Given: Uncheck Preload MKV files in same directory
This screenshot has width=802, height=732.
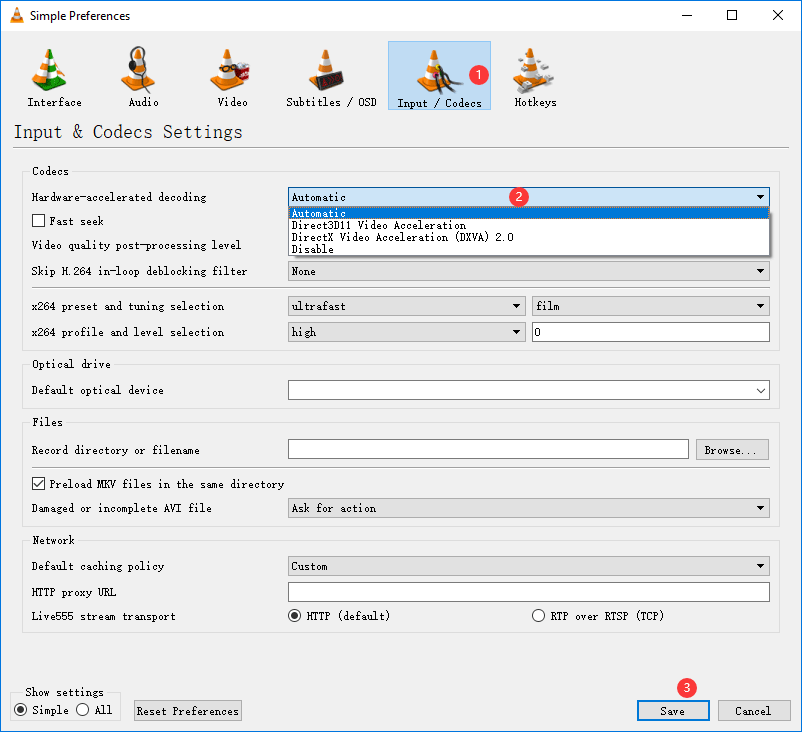Looking at the screenshot, I should 38,484.
